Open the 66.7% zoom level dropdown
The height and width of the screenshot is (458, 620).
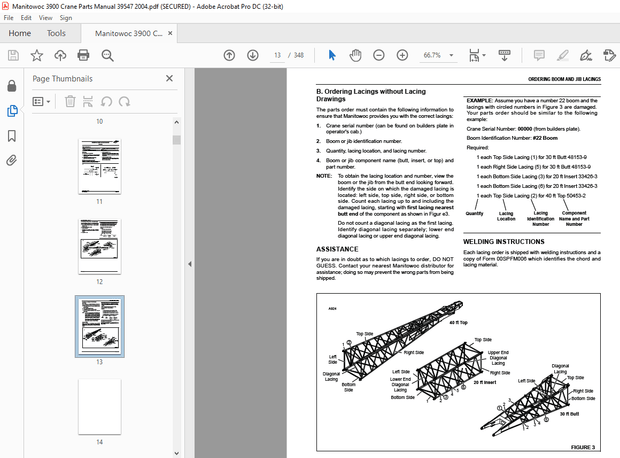pos(438,55)
